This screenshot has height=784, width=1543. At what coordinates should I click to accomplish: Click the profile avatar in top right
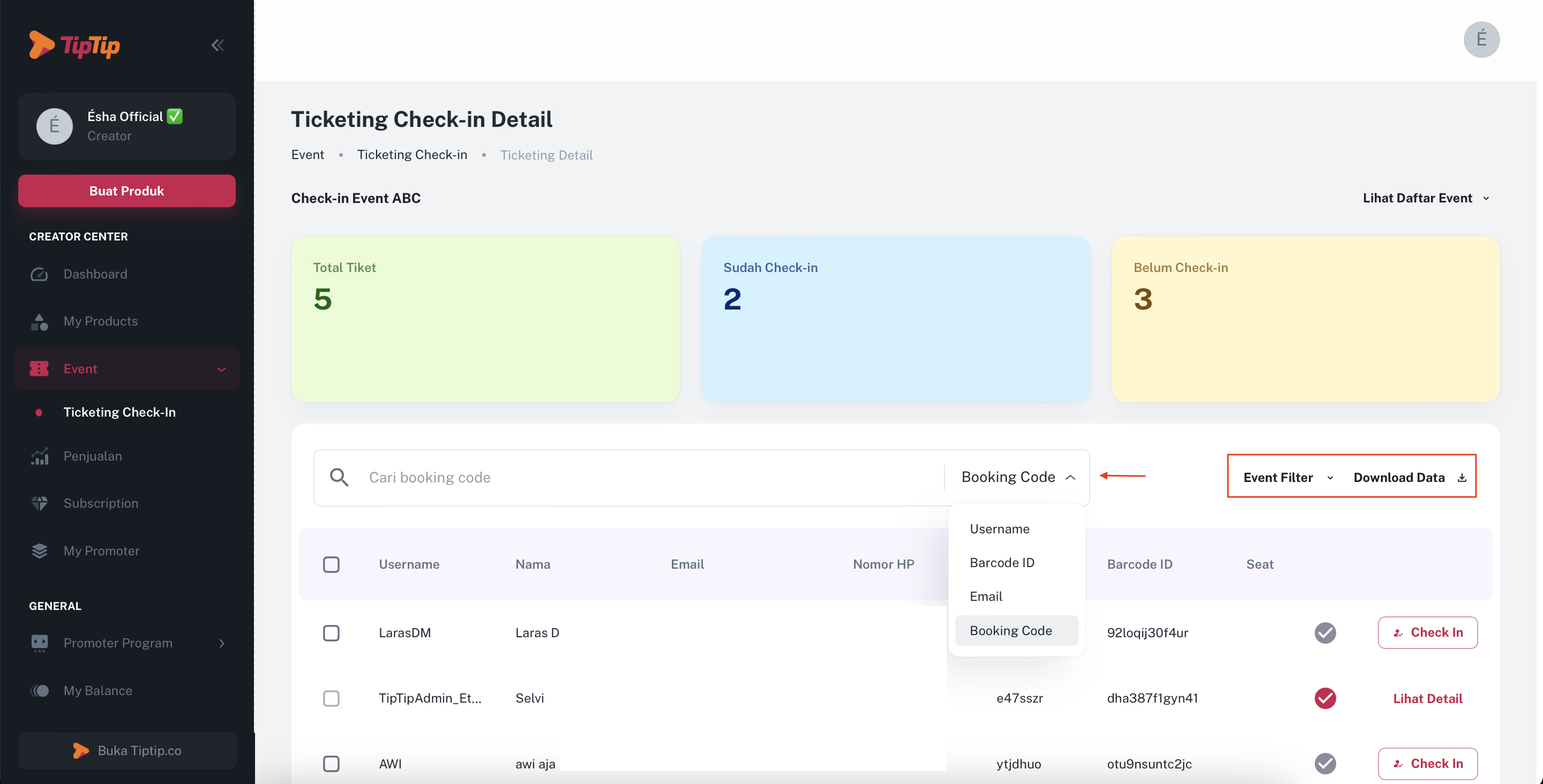pos(1481,40)
